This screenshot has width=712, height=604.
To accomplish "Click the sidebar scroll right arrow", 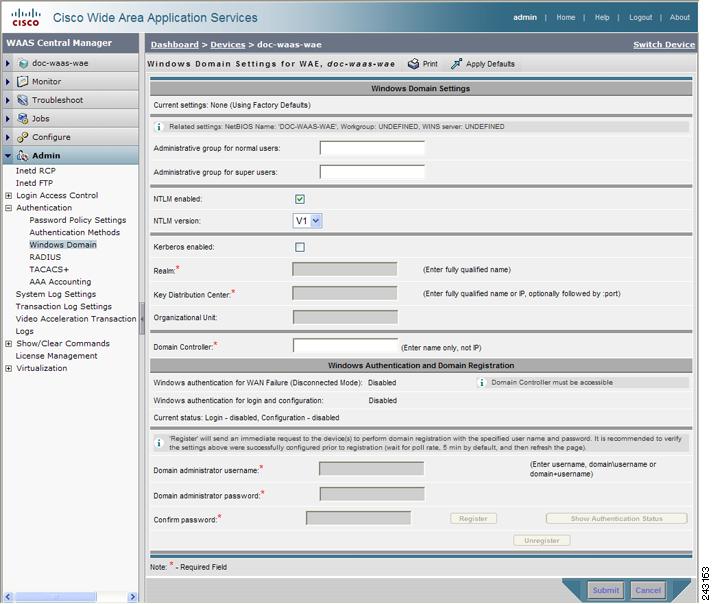I will click(x=133, y=597).
